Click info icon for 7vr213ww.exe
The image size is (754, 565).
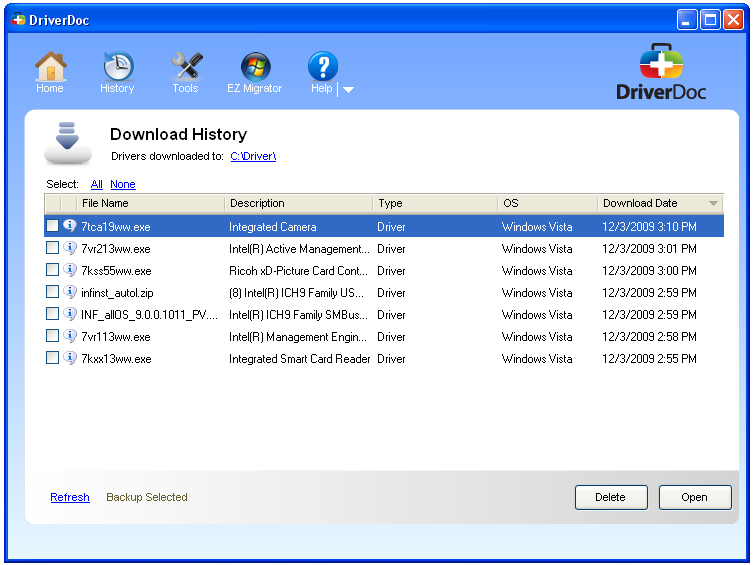(x=70, y=248)
